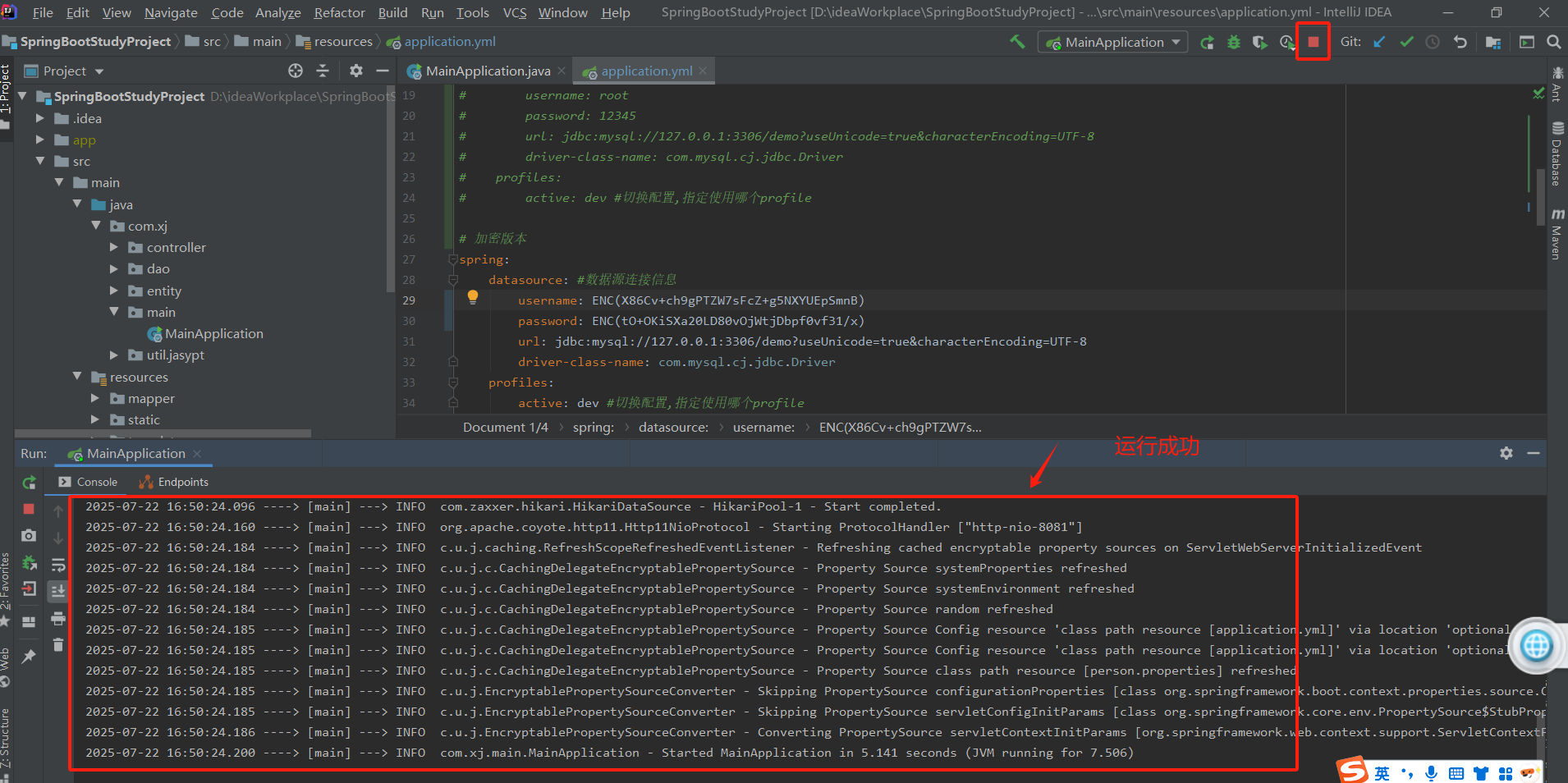Open Run Anything icon in toolbar
Image resolution: width=1568 pixels, height=783 pixels.
pos(1527,42)
